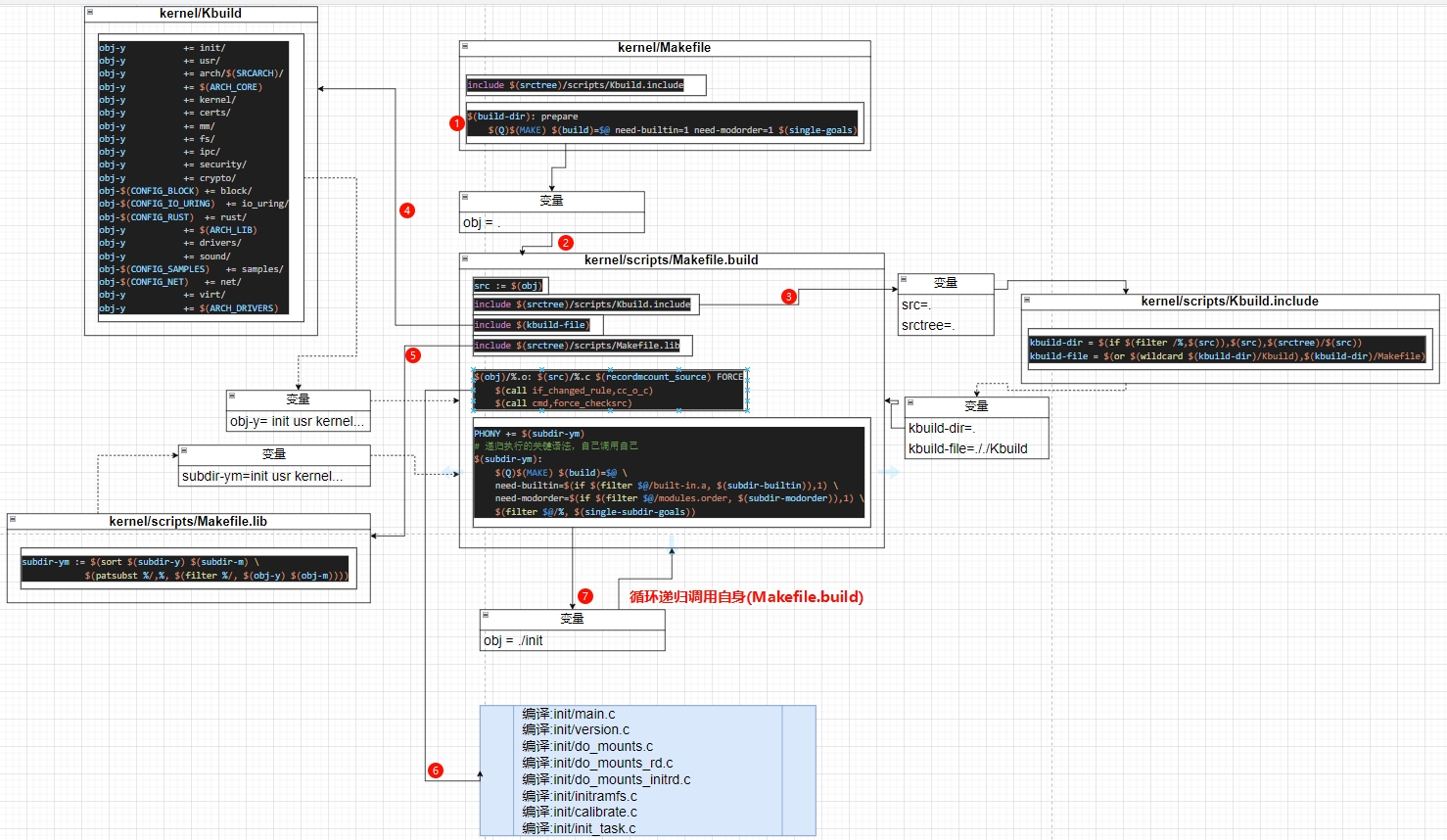Screen dimensions: 1447x840
Task: Select red circle number 6
Action: click(436, 770)
